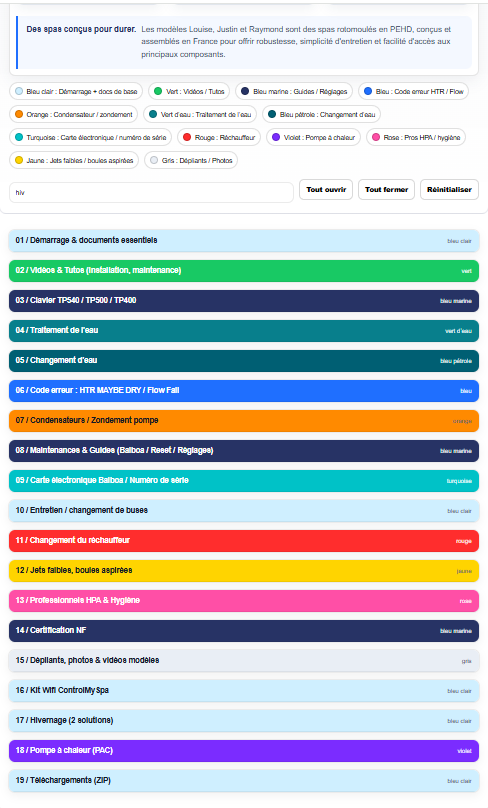Screen dimensions: 488x808
Task: Select the Vert : Vidéos / Tutos filter chip
Action: point(189,92)
